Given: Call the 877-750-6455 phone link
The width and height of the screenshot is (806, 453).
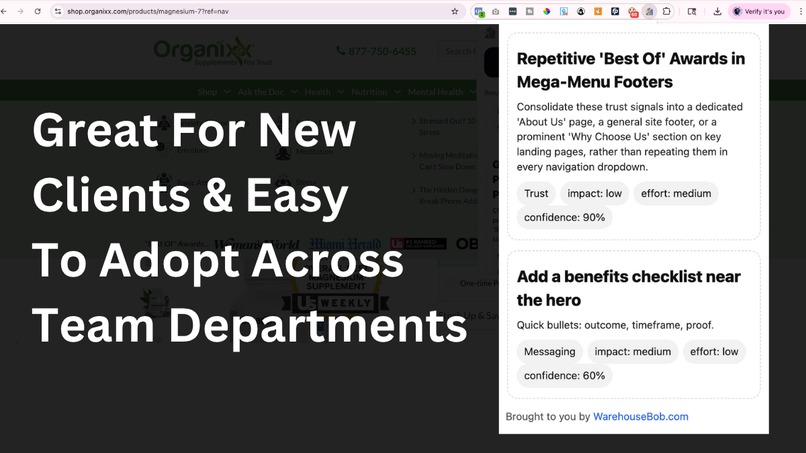Looking at the screenshot, I should (376, 51).
